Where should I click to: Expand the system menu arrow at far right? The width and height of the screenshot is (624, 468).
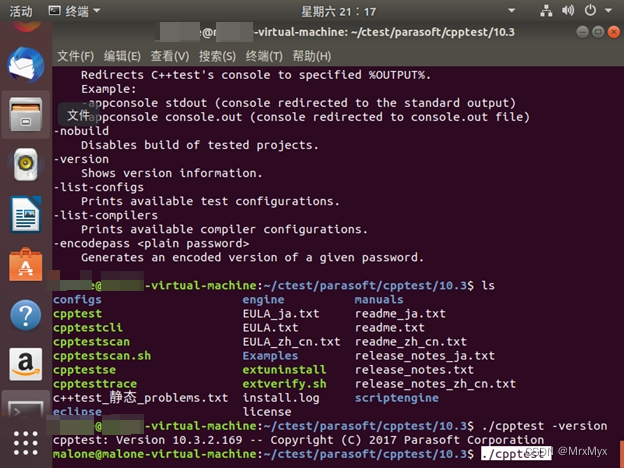click(608, 11)
